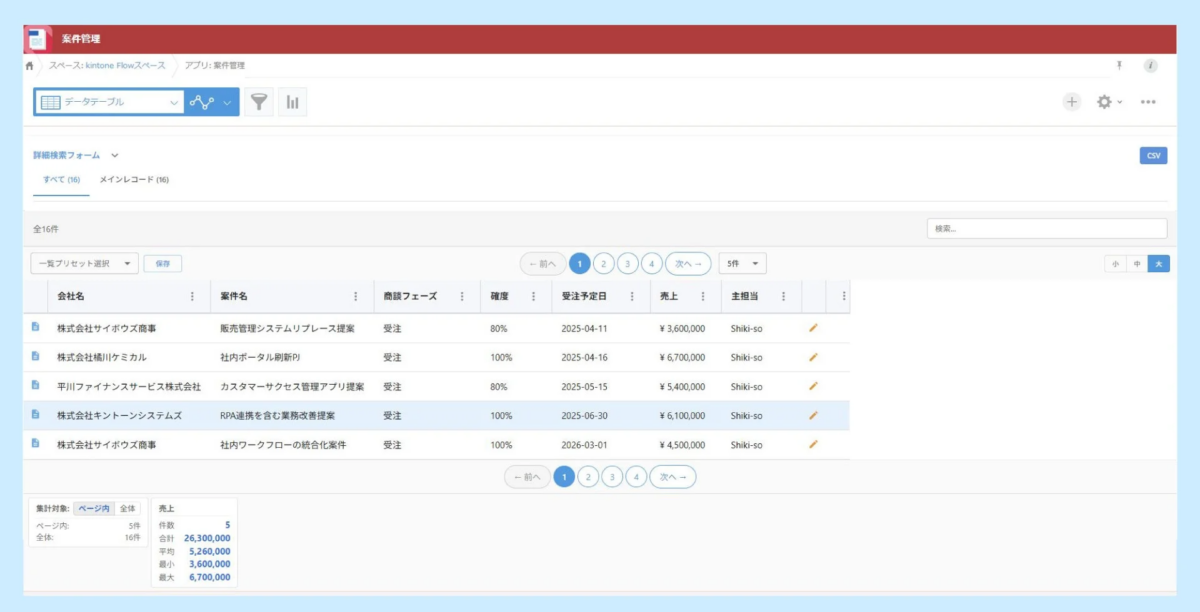Image resolution: width=1200 pixels, height=612 pixels.
Task: Edit the カスタマーサクセス管理アプリ提案 record pencil
Action: tap(813, 385)
